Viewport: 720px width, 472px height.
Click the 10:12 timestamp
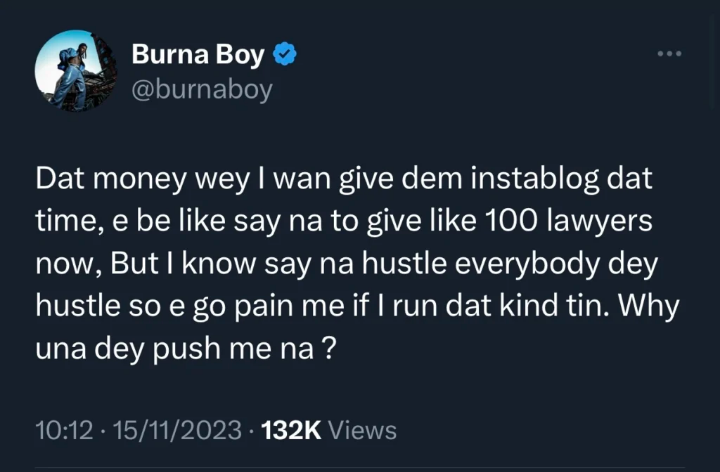[x=62, y=431]
